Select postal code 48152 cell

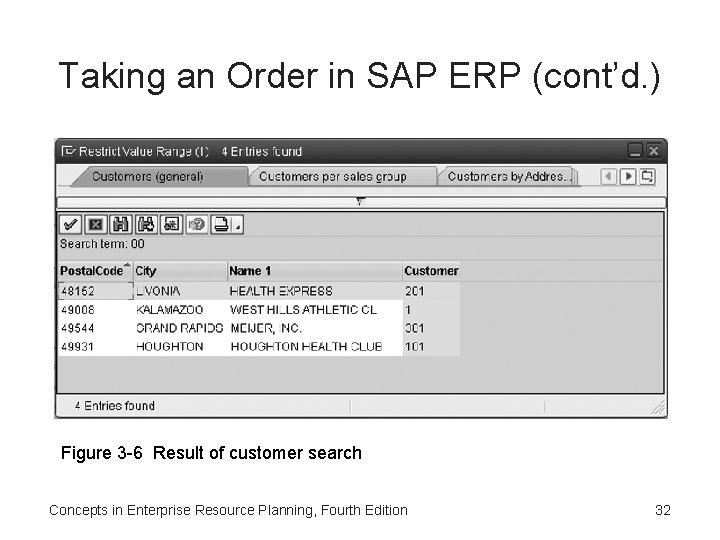coord(95,291)
